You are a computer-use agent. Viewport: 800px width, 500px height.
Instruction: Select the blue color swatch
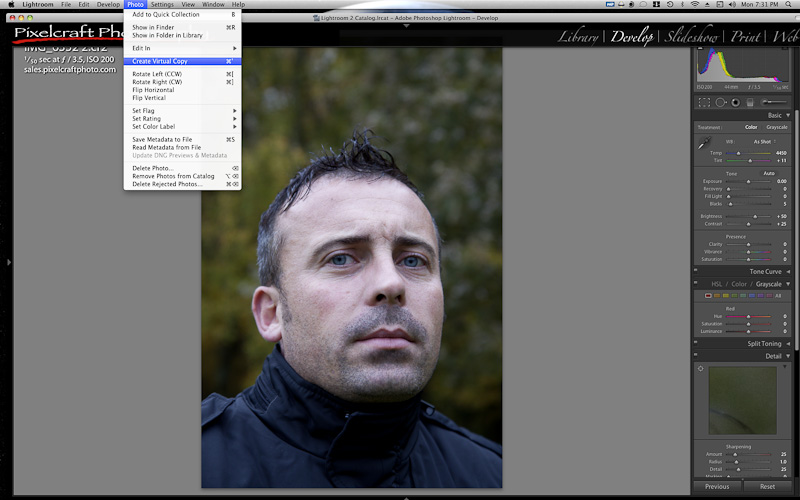pyautogui.click(x=752, y=296)
